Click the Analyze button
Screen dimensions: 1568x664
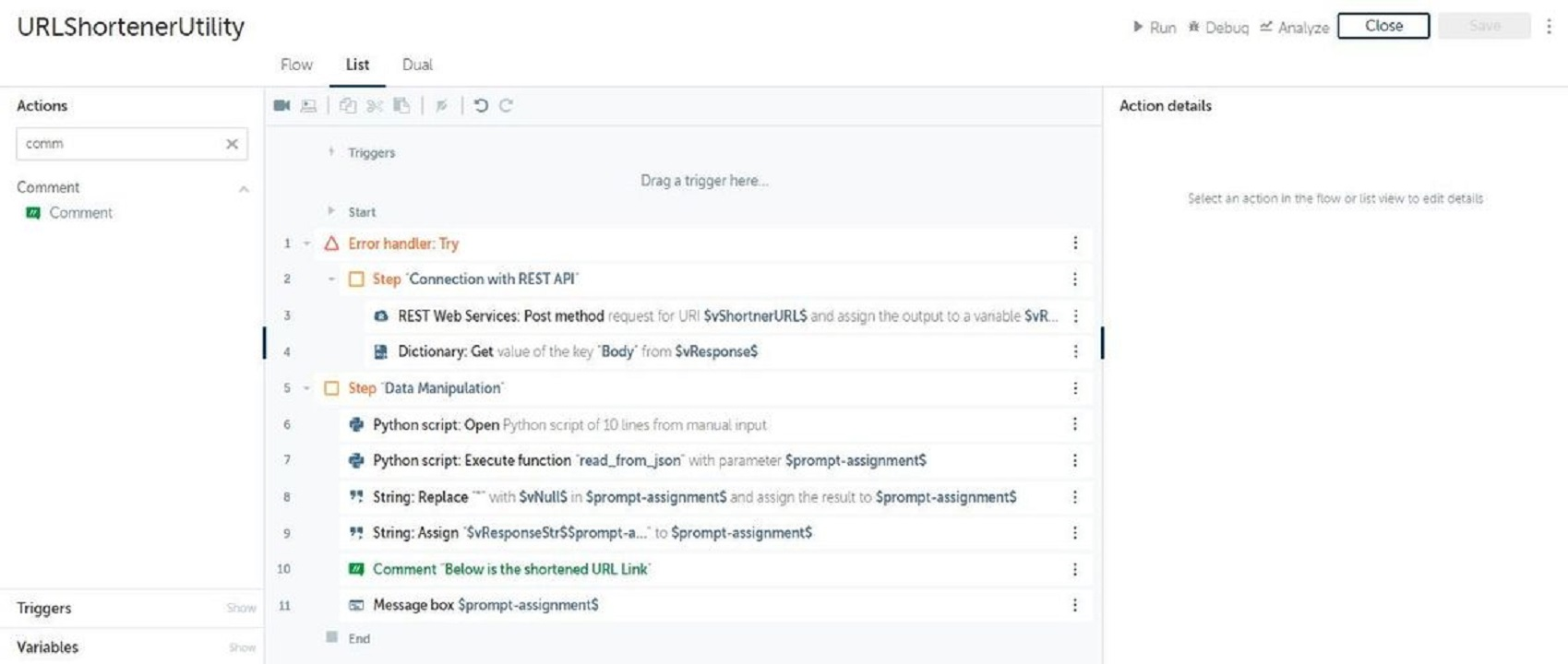(1295, 27)
